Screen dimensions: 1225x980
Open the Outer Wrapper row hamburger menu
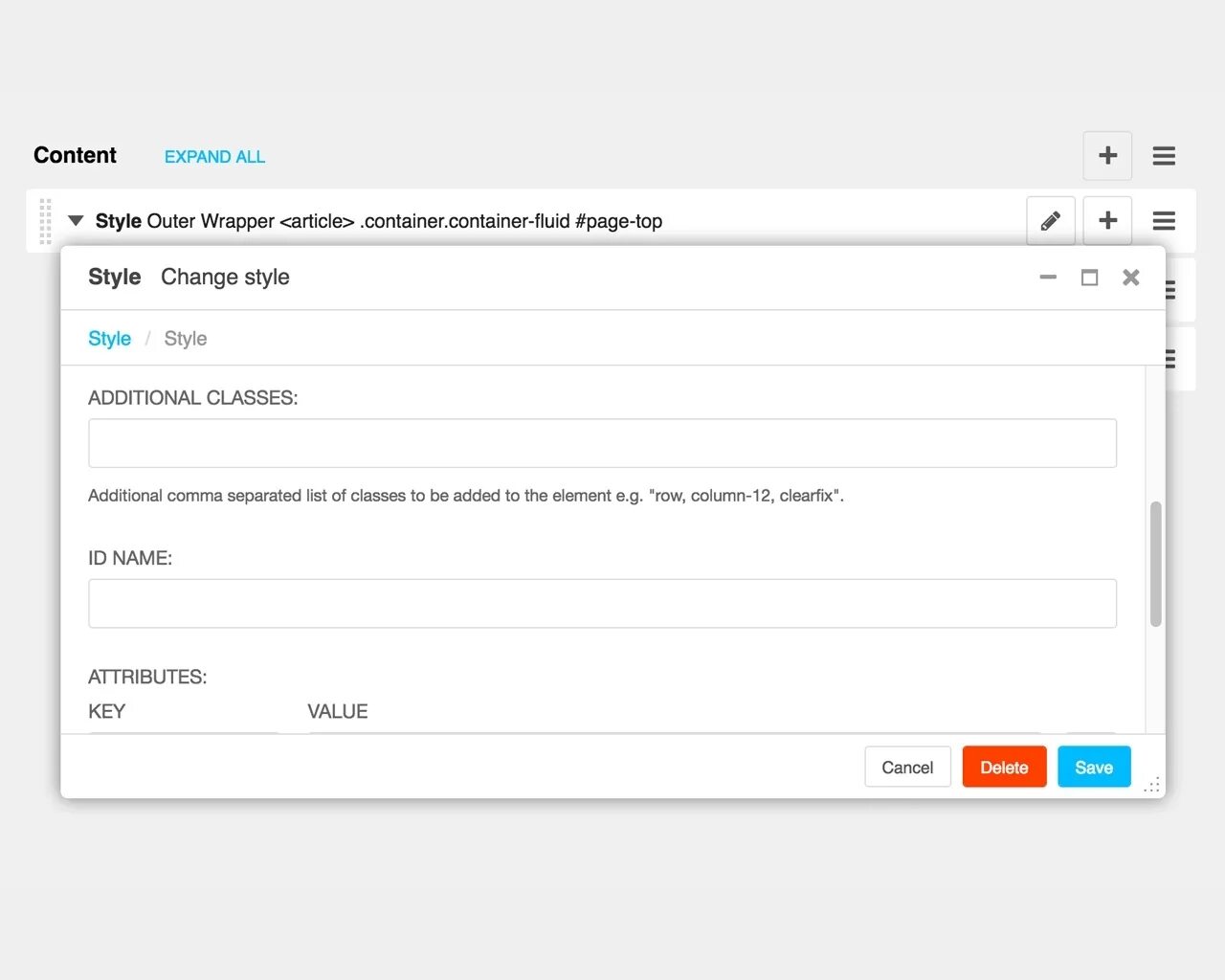click(1164, 221)
